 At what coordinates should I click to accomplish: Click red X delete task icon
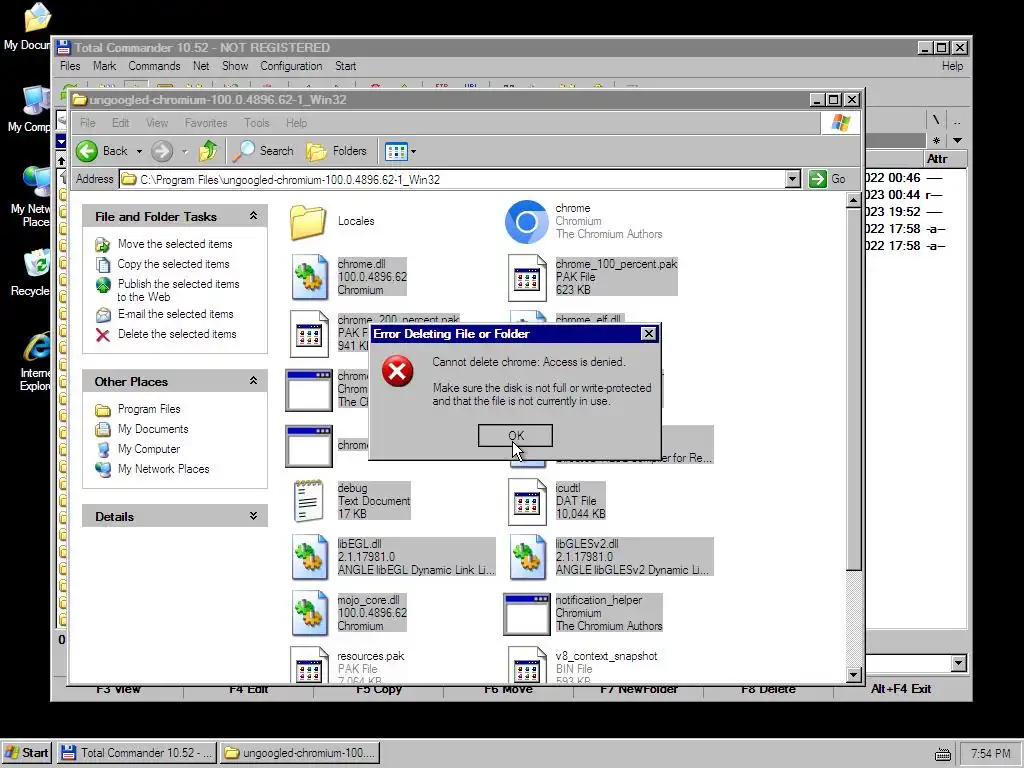tap(103, 334)
